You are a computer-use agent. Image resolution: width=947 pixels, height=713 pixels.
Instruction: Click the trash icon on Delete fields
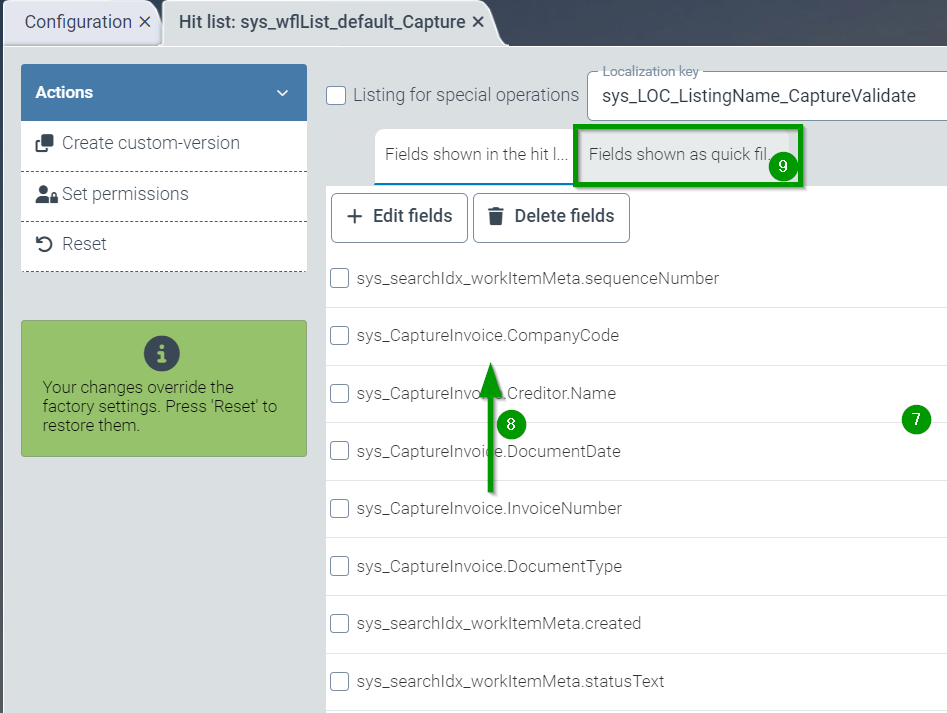495,216
